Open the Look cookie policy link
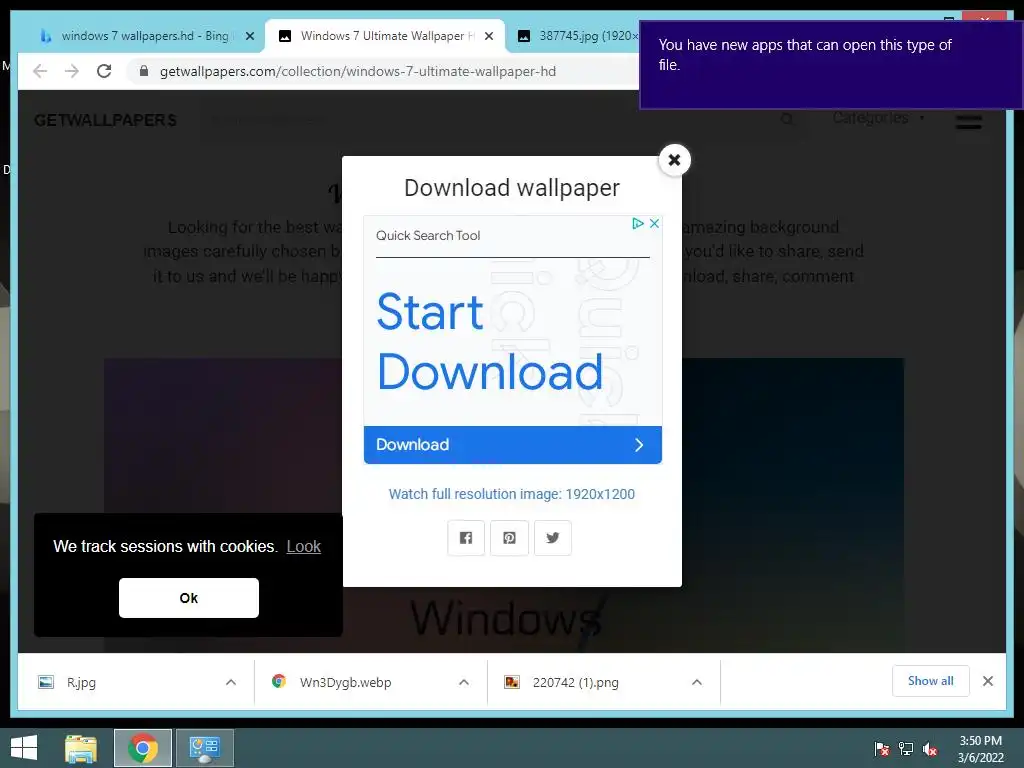Viewport: 1024px width, 768px height. click(x=304, y=546)
